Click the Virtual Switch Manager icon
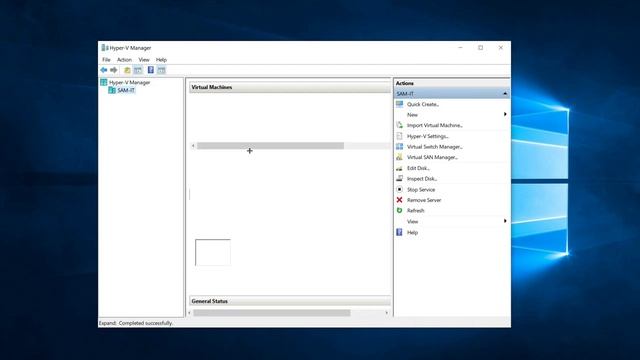The image size is (640, 360). 400,147
